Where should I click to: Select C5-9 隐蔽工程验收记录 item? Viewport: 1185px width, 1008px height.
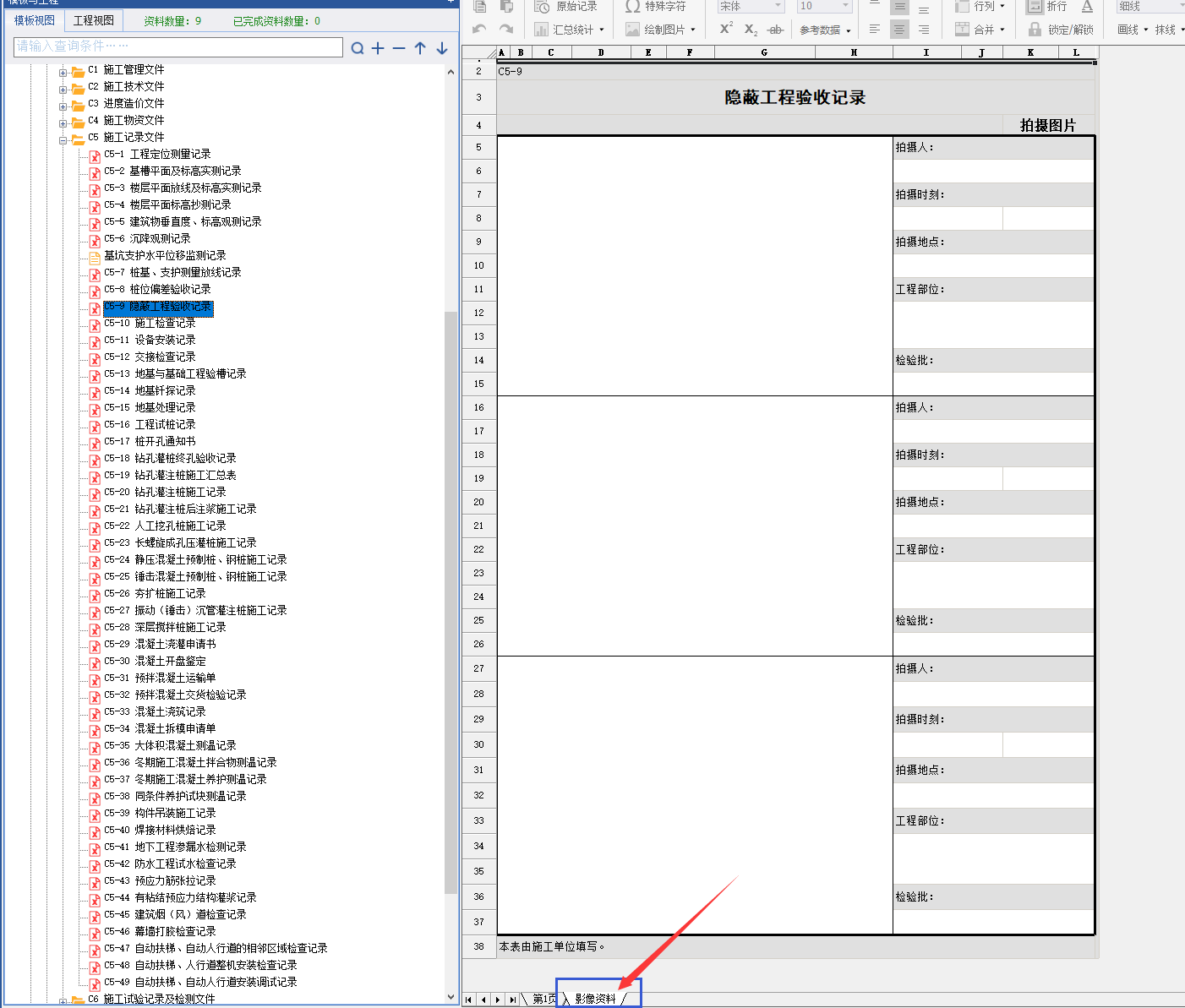(158, 307)
